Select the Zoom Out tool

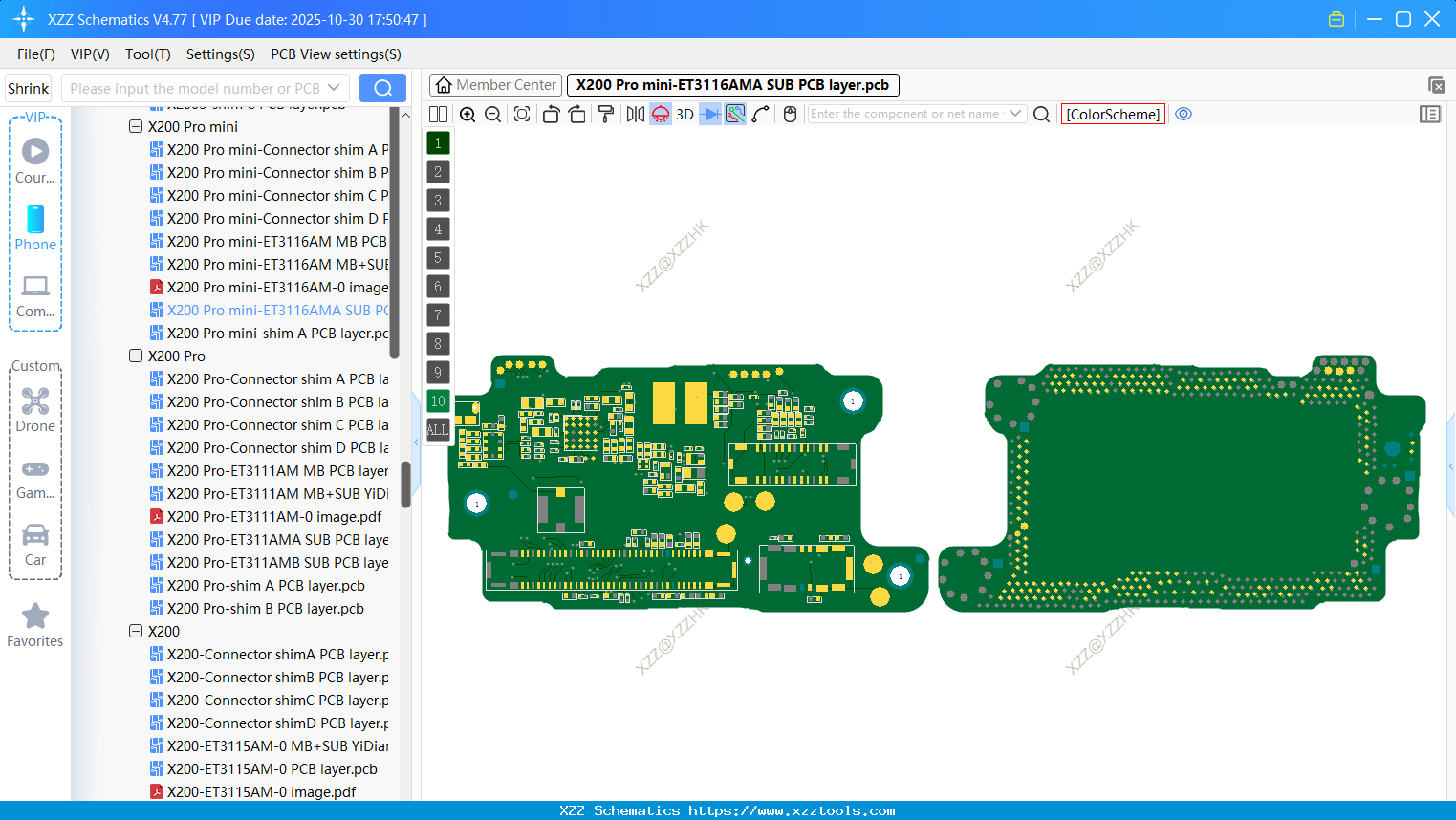(491, 114)
